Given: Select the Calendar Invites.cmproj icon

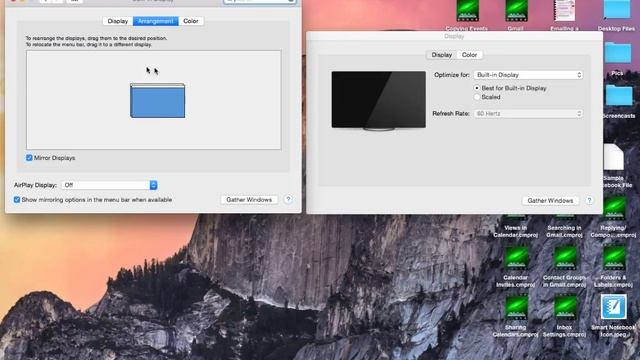Looking at the screenshot, I should pos(516,259).
